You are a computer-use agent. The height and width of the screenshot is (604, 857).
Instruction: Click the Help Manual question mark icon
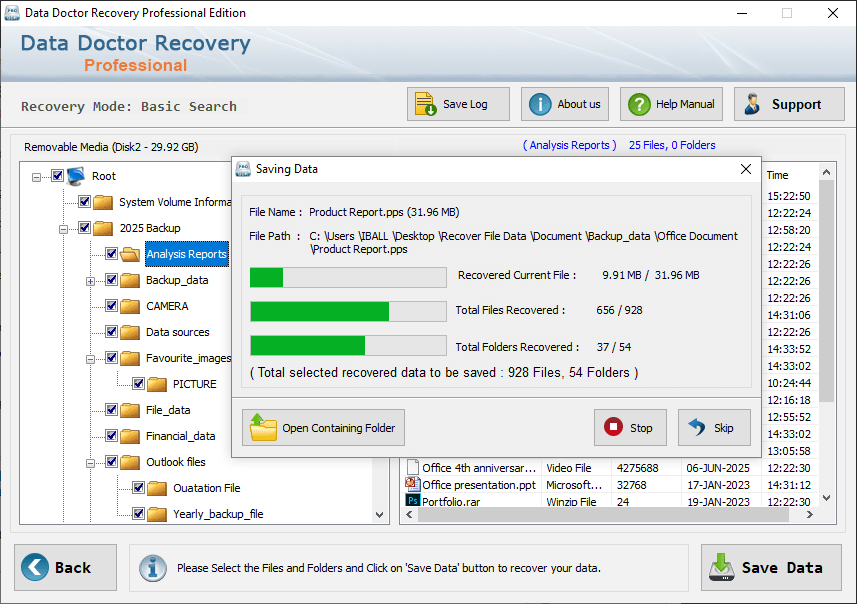coord(639,104)
